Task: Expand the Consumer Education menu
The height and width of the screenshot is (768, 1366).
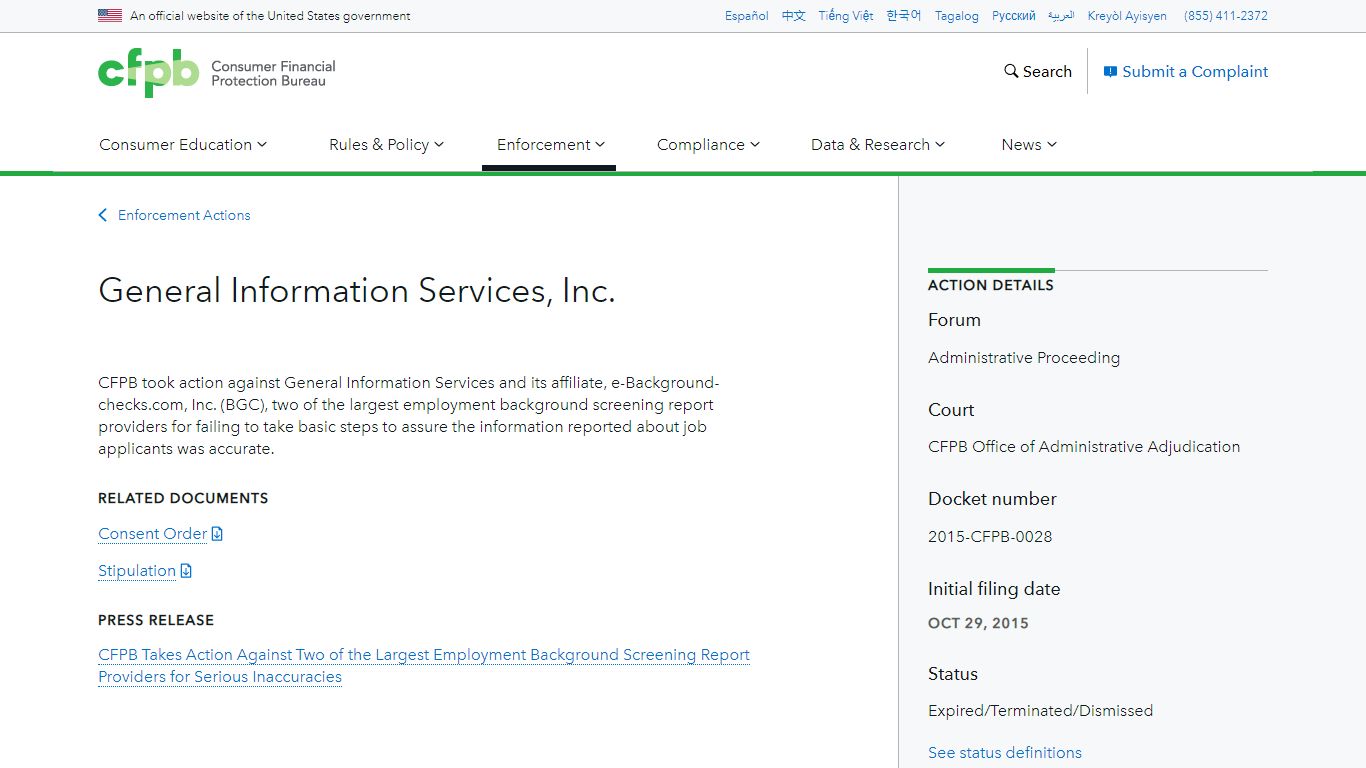Action: tap(183, 145)
